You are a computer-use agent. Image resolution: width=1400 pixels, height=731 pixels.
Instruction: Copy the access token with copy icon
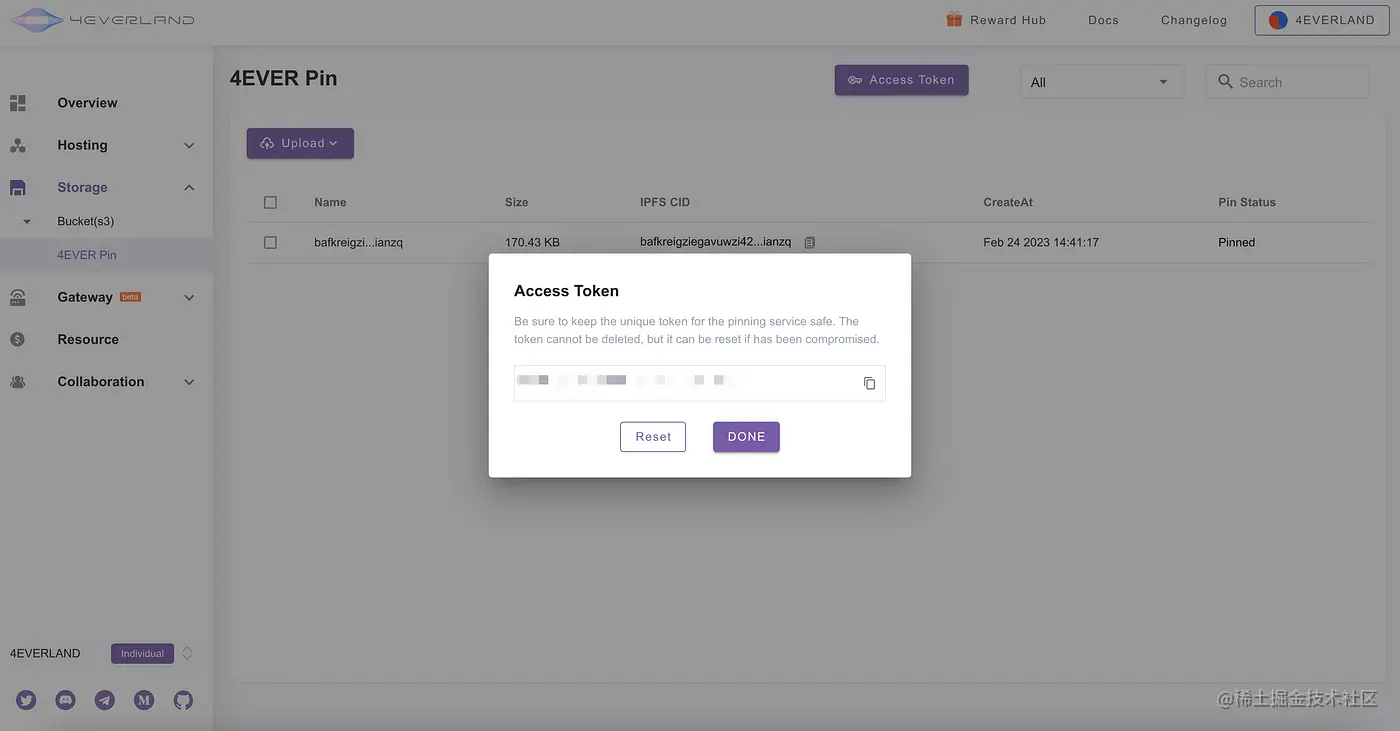(x=869, y=383)
